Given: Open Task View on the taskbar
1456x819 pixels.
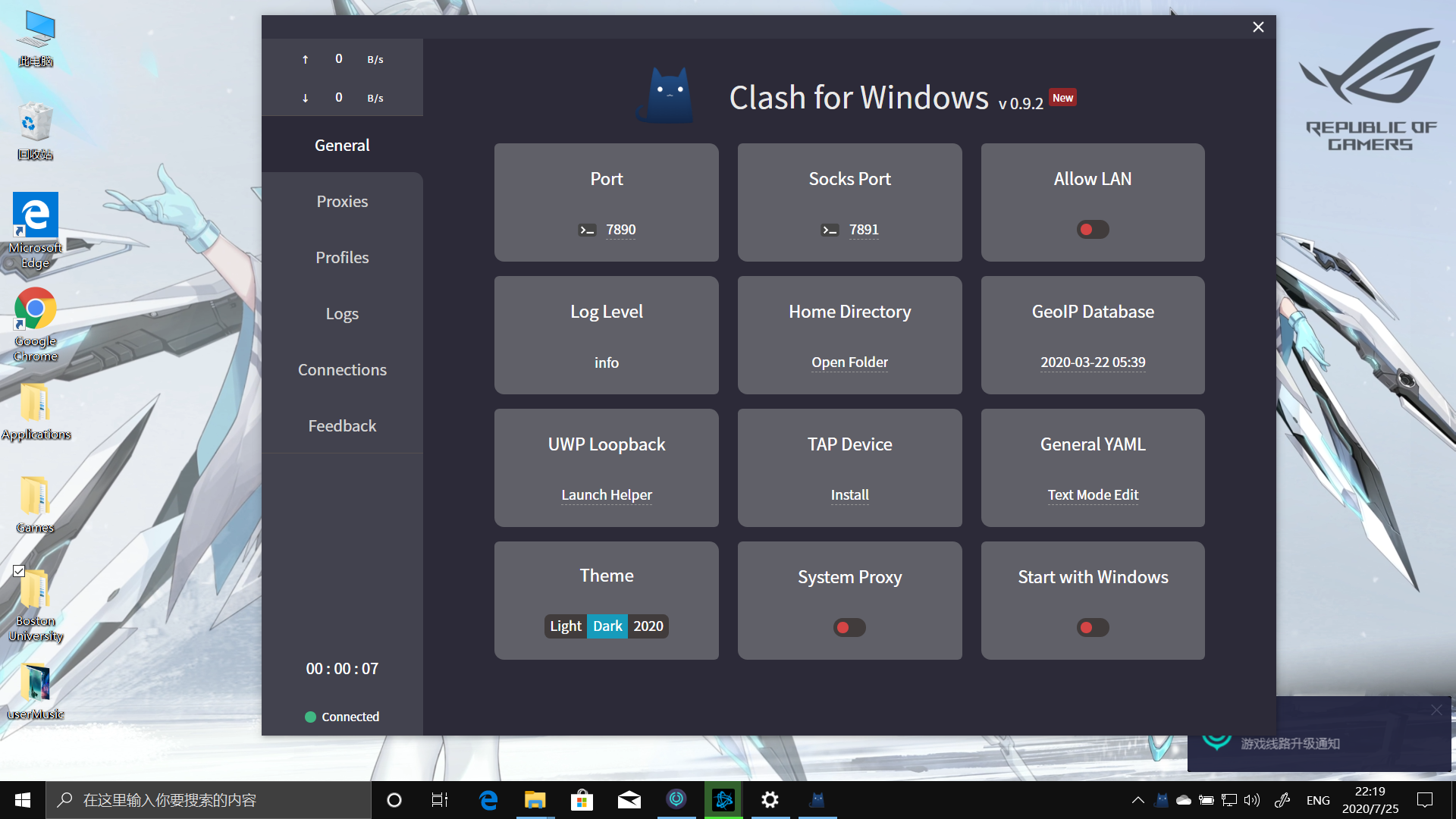Looking at the screenshot, I should [x=440, y=800].
